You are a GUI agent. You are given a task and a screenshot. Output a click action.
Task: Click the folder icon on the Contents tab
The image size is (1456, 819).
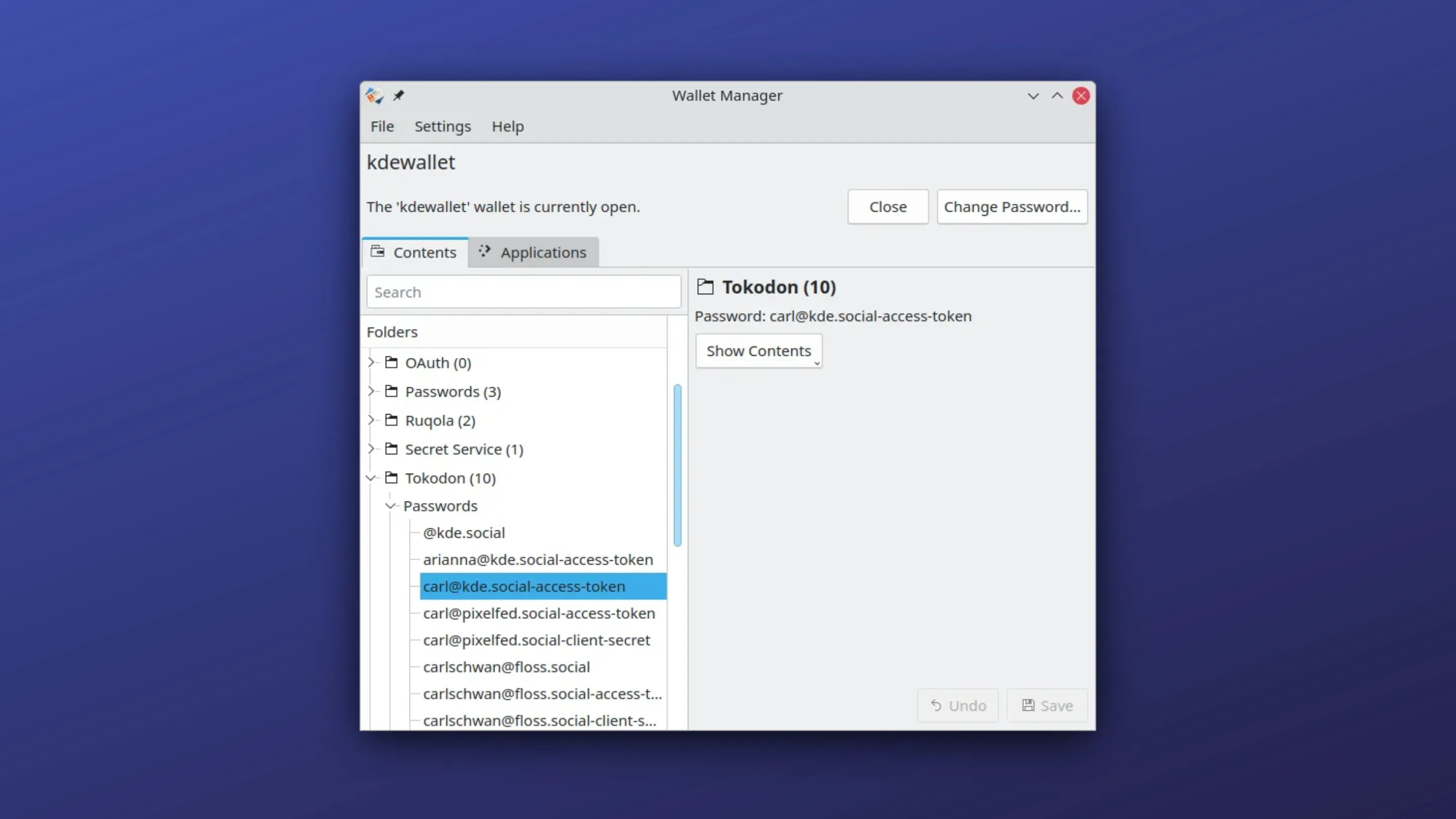click(377, 252)
